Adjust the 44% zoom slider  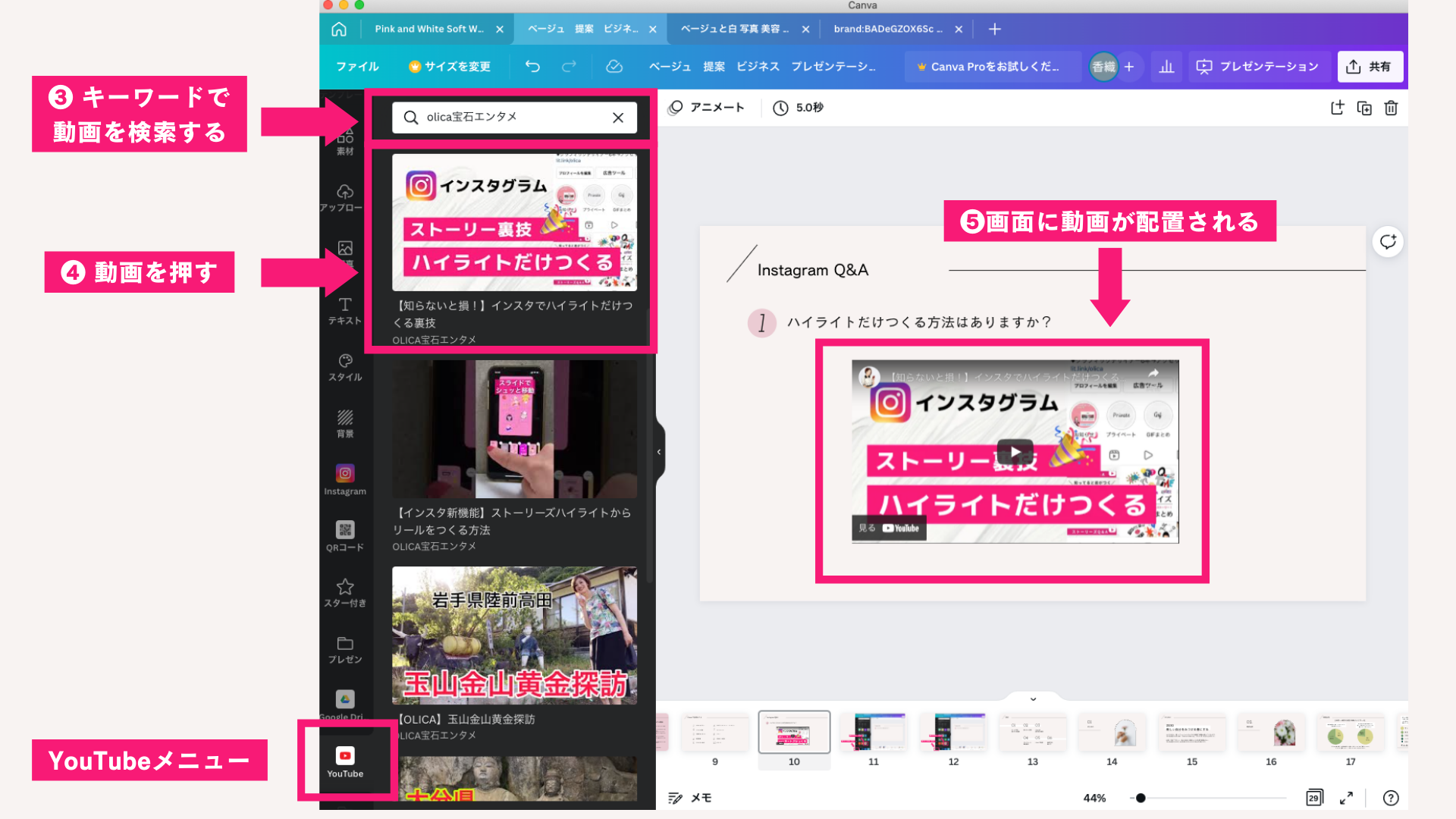click(x=1141, y=798)
